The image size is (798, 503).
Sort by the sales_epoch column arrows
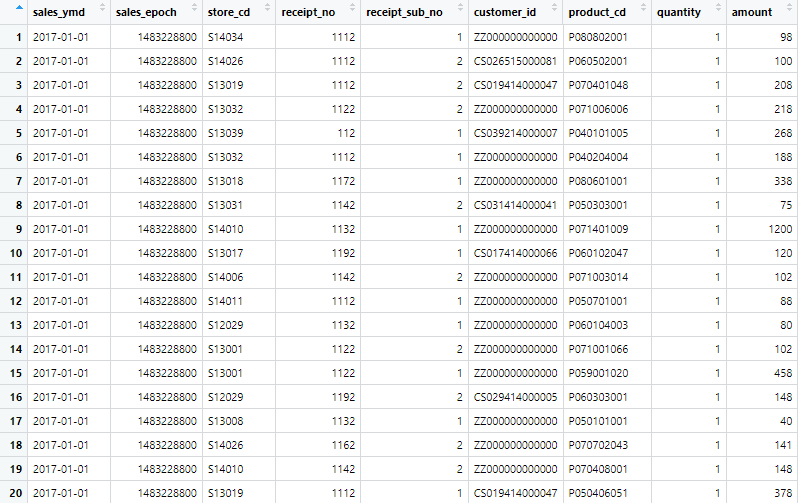194,8
